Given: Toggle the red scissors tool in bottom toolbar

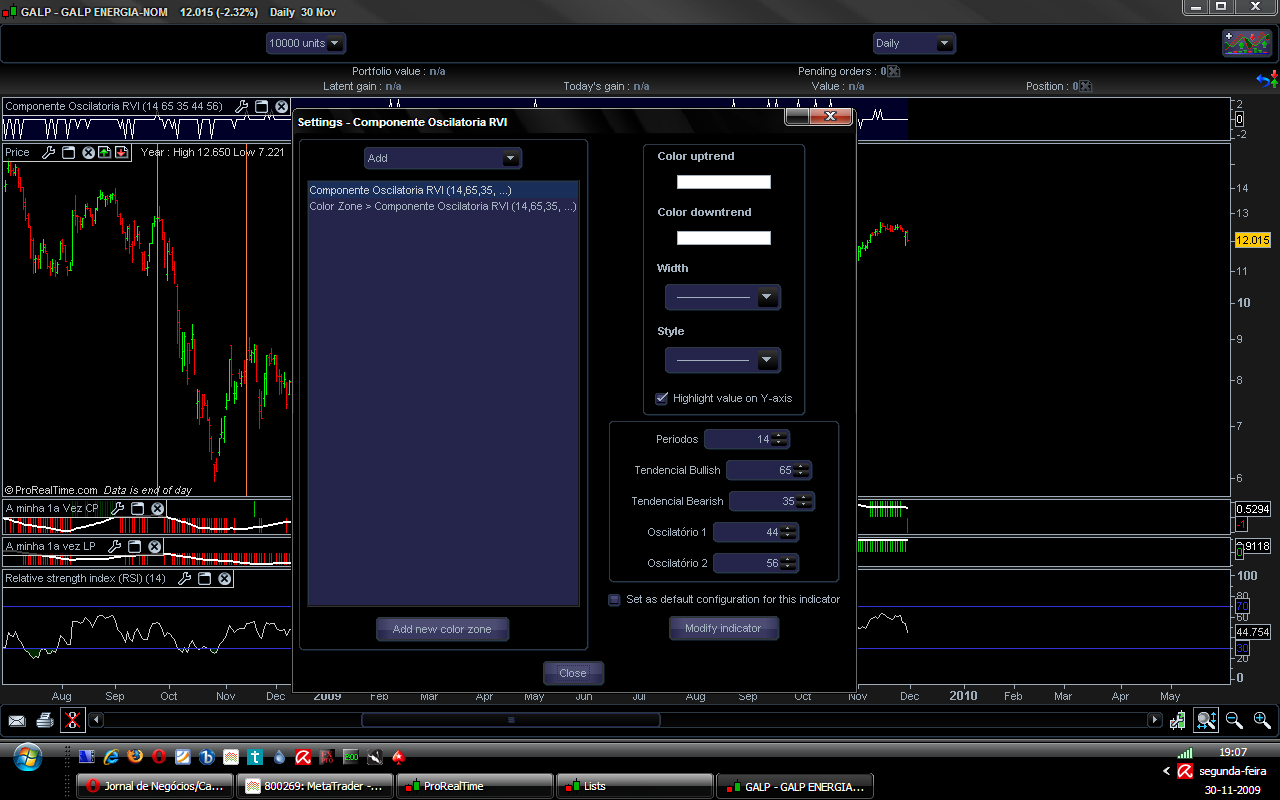Looking at the screenshot, I should [72, 719].
